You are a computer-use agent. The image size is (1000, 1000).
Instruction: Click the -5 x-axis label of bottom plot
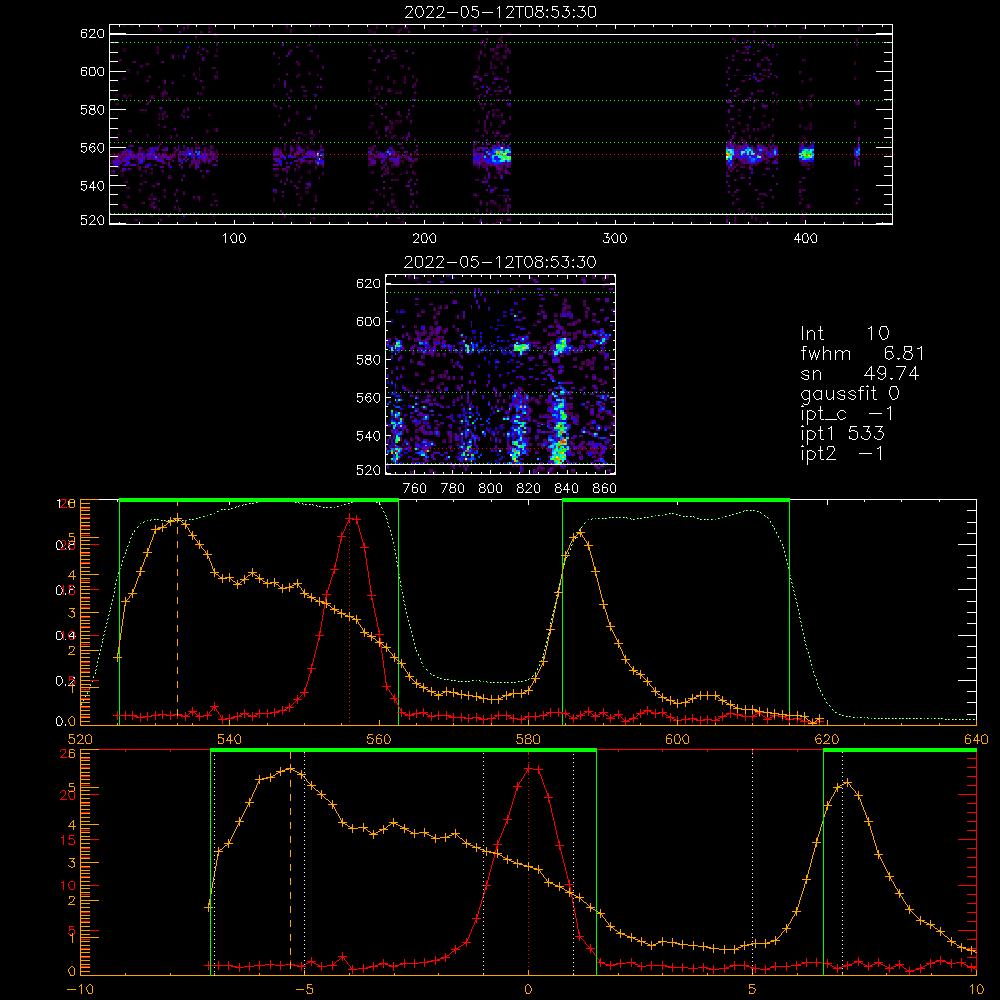[305, 989]
